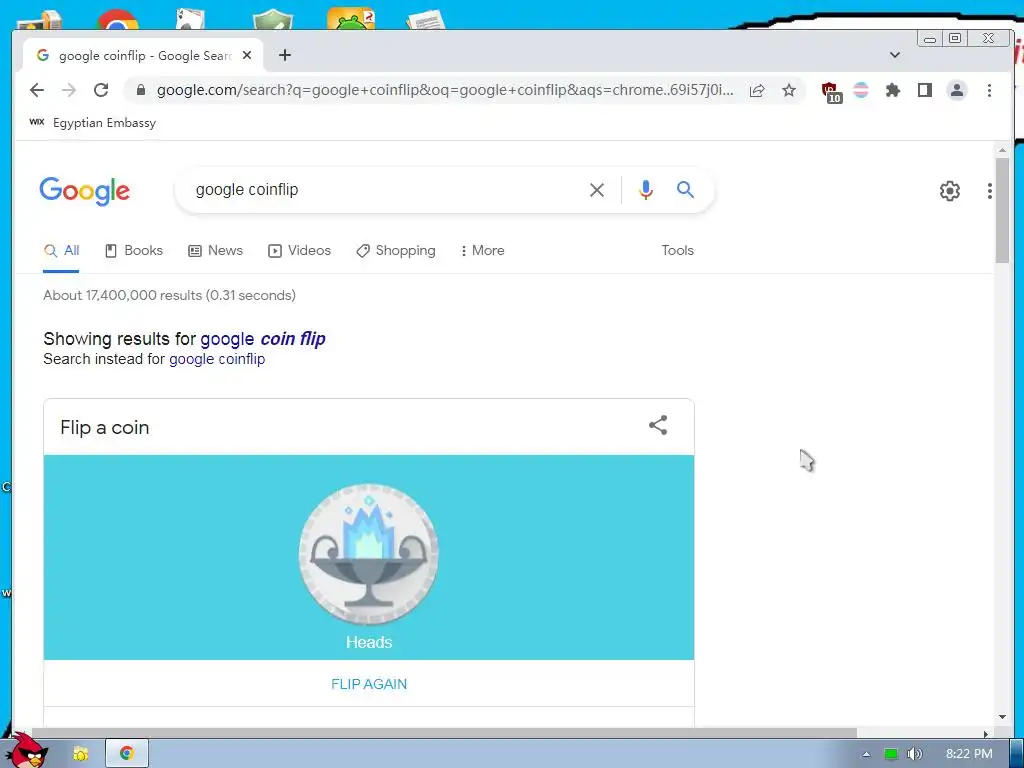Image resolution: width=1024 pixels, height=768 pixels.
Task: Share this page from address bar
Action: [757, 90]
